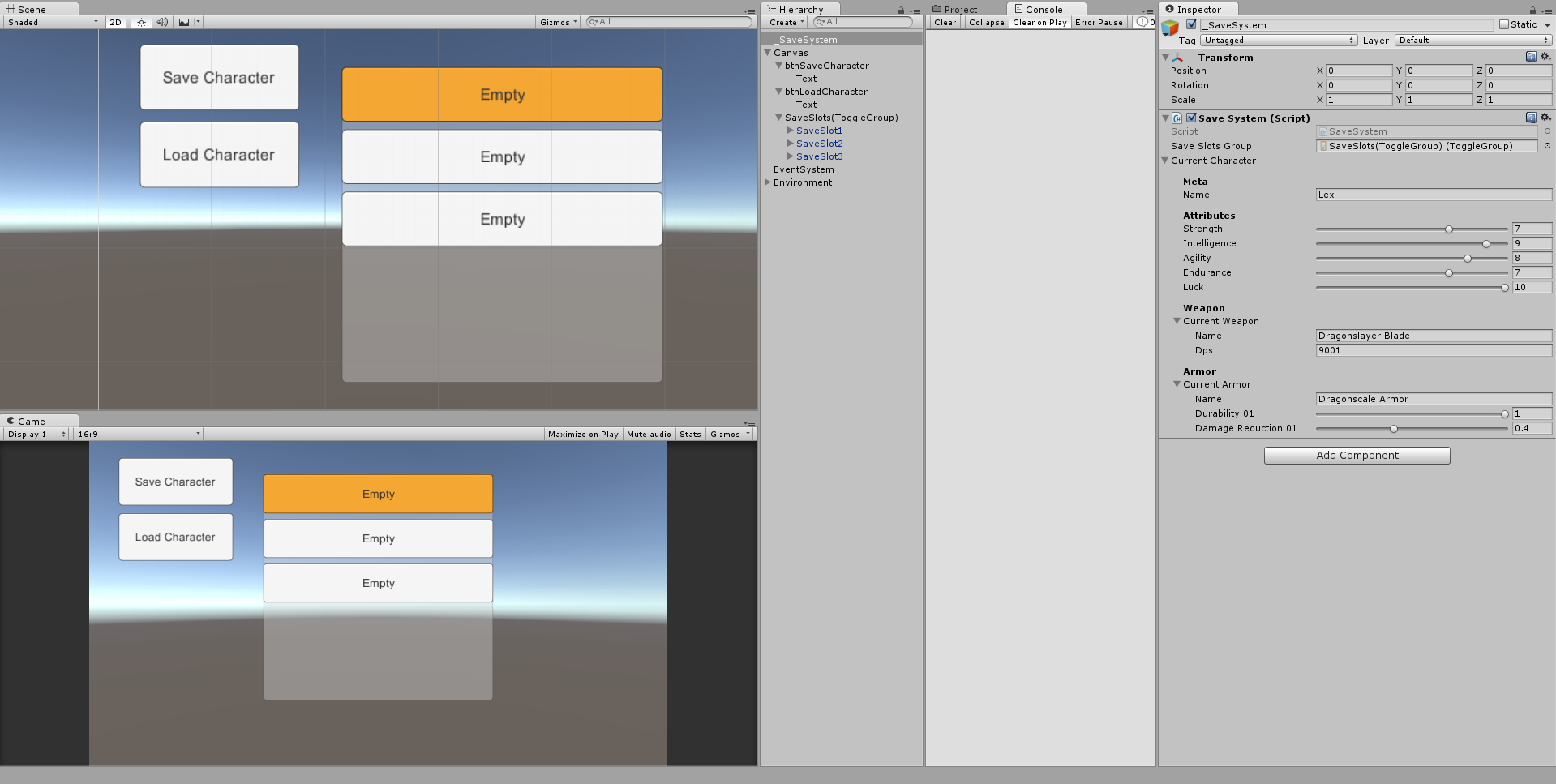Open object picker for Script field
The image size is (1556, 784).
pyautogui.click(x=1547, y=131)
